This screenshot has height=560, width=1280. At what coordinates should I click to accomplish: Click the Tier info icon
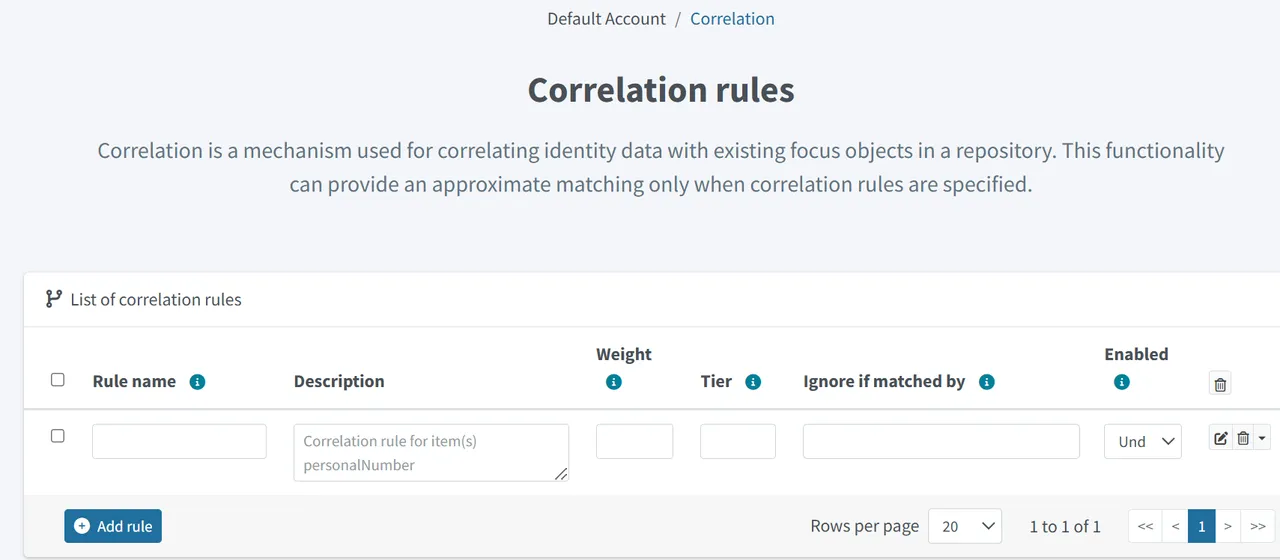coord(754,382)
